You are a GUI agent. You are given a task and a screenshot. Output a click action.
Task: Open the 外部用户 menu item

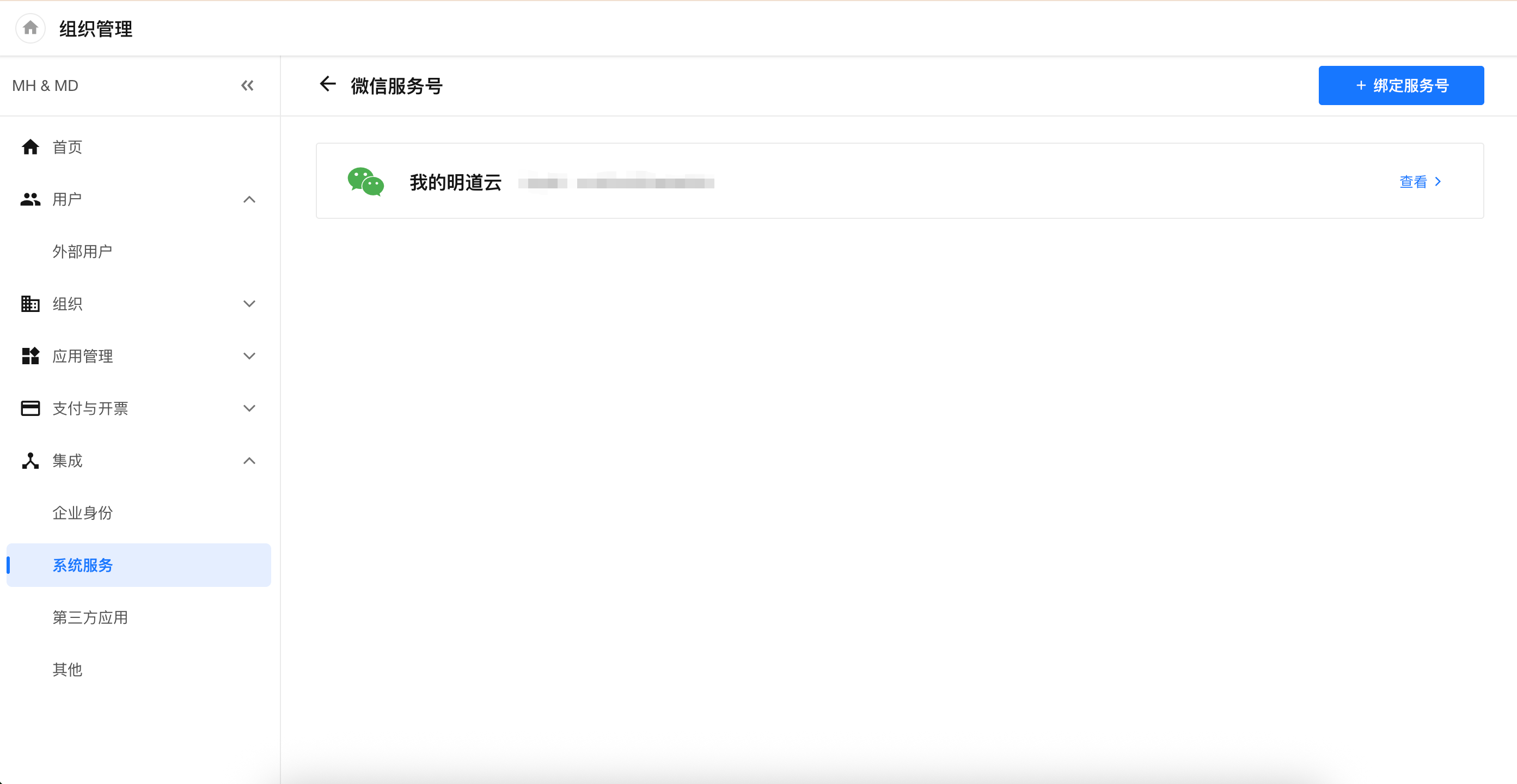[x=82, y=252]
